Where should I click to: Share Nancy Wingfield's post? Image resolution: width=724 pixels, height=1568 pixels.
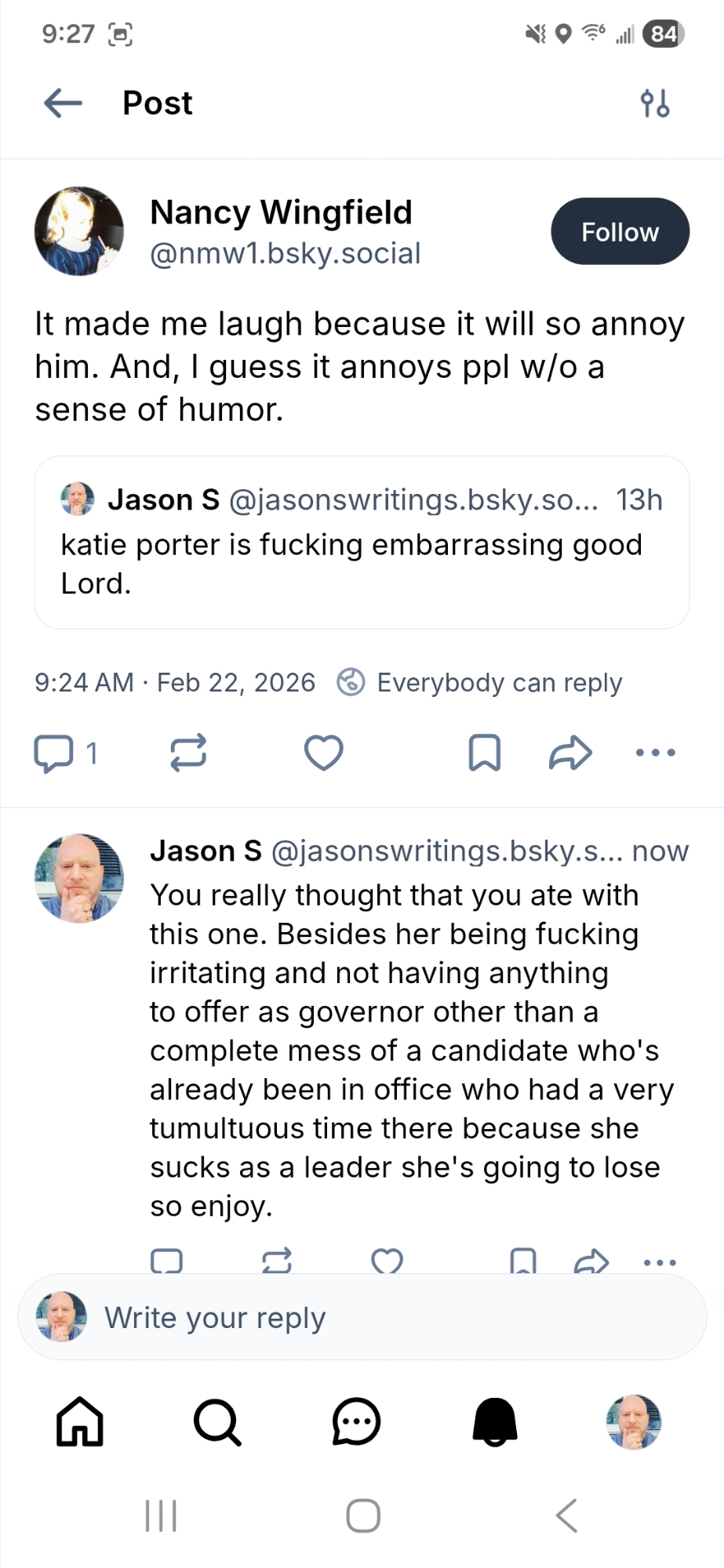point(569,753)
